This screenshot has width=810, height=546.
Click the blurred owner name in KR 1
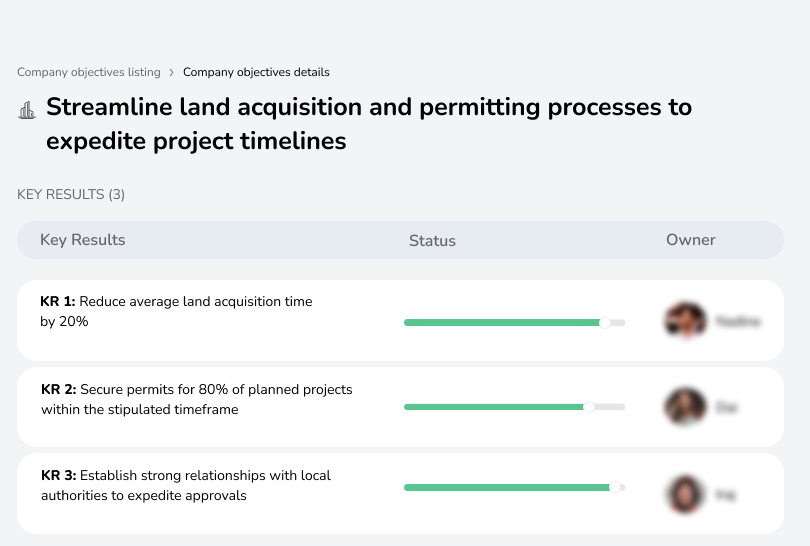pos(738,321)
